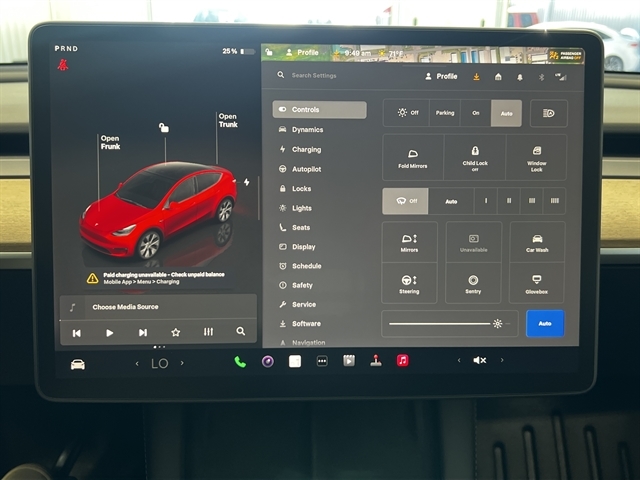
Task: Activate Sentry mode
Action: coord(473,284)
